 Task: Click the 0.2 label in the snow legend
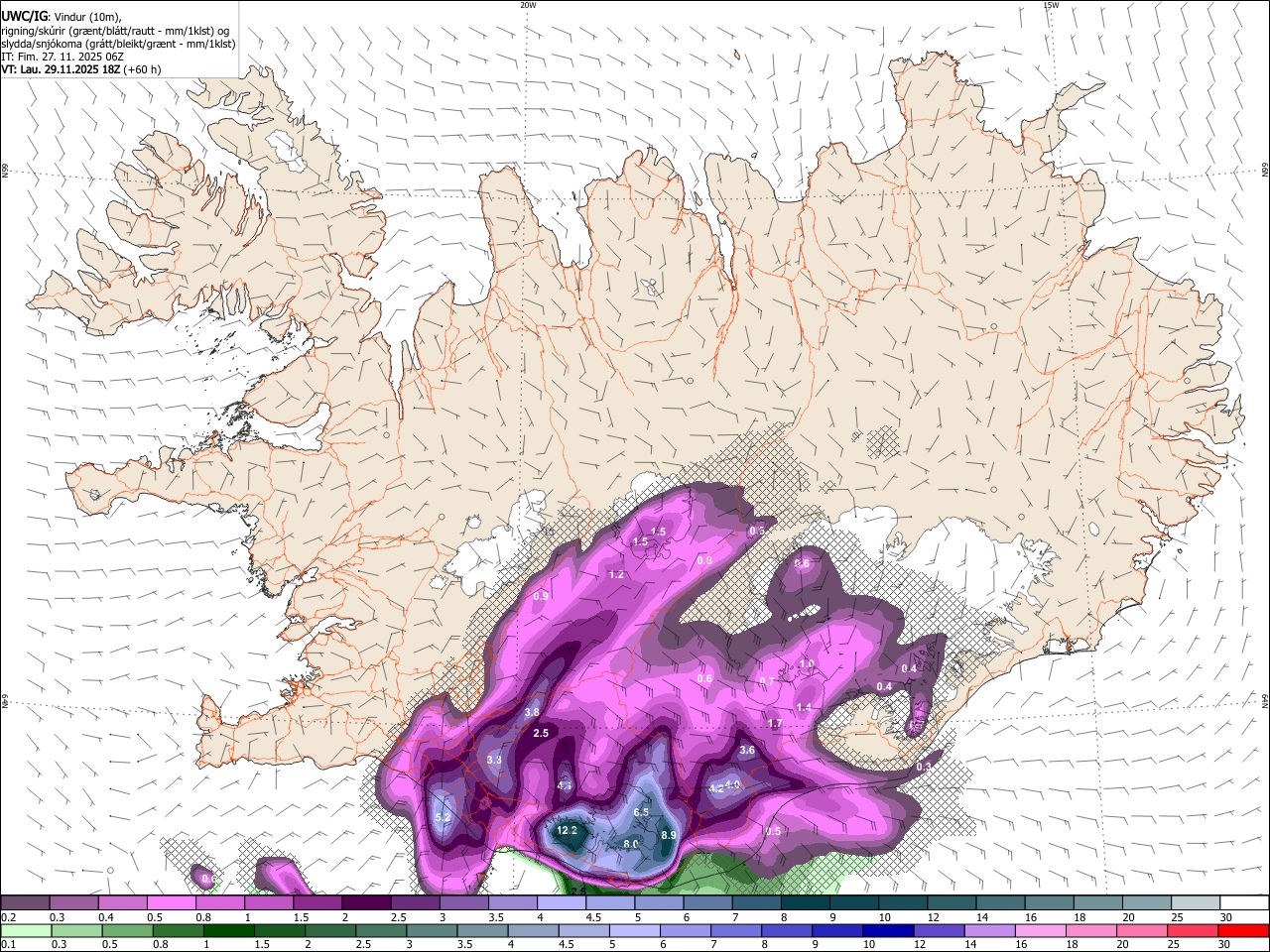[x=8, y=917]
